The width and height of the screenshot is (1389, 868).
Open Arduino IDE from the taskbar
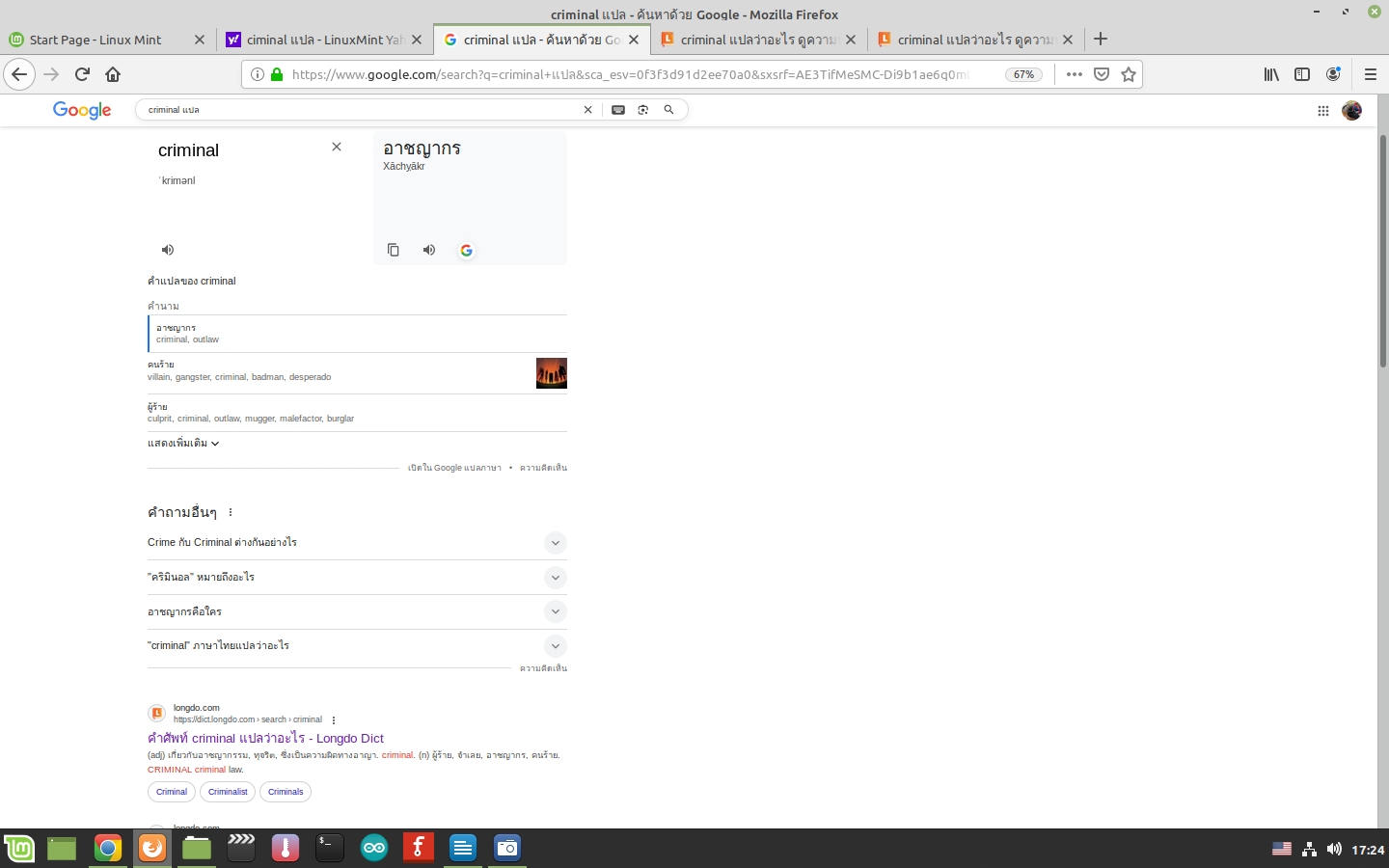coord(374,848)
